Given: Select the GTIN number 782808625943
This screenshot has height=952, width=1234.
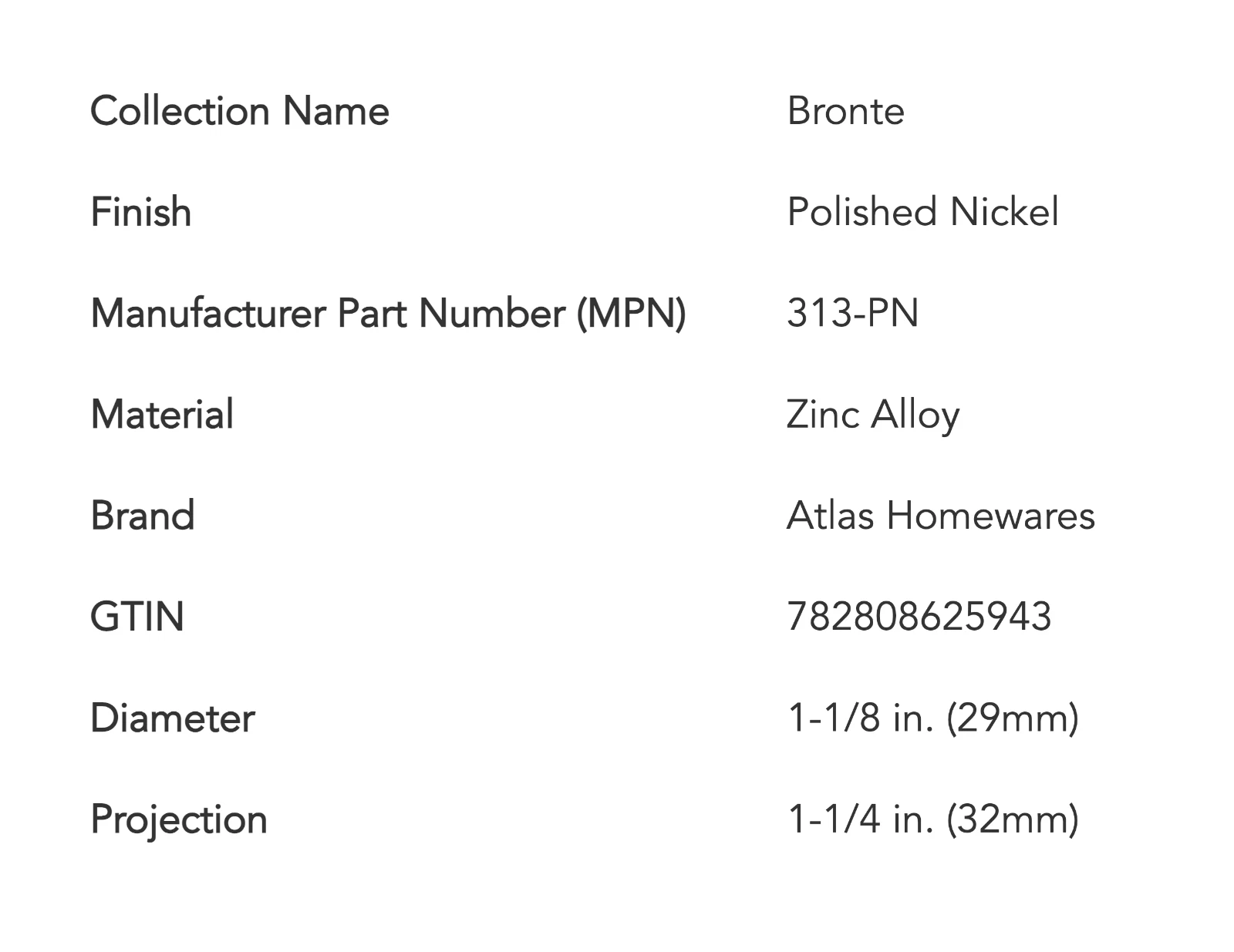Looking at the screenshot, I should pyautogui.click(x=919, y=617).
